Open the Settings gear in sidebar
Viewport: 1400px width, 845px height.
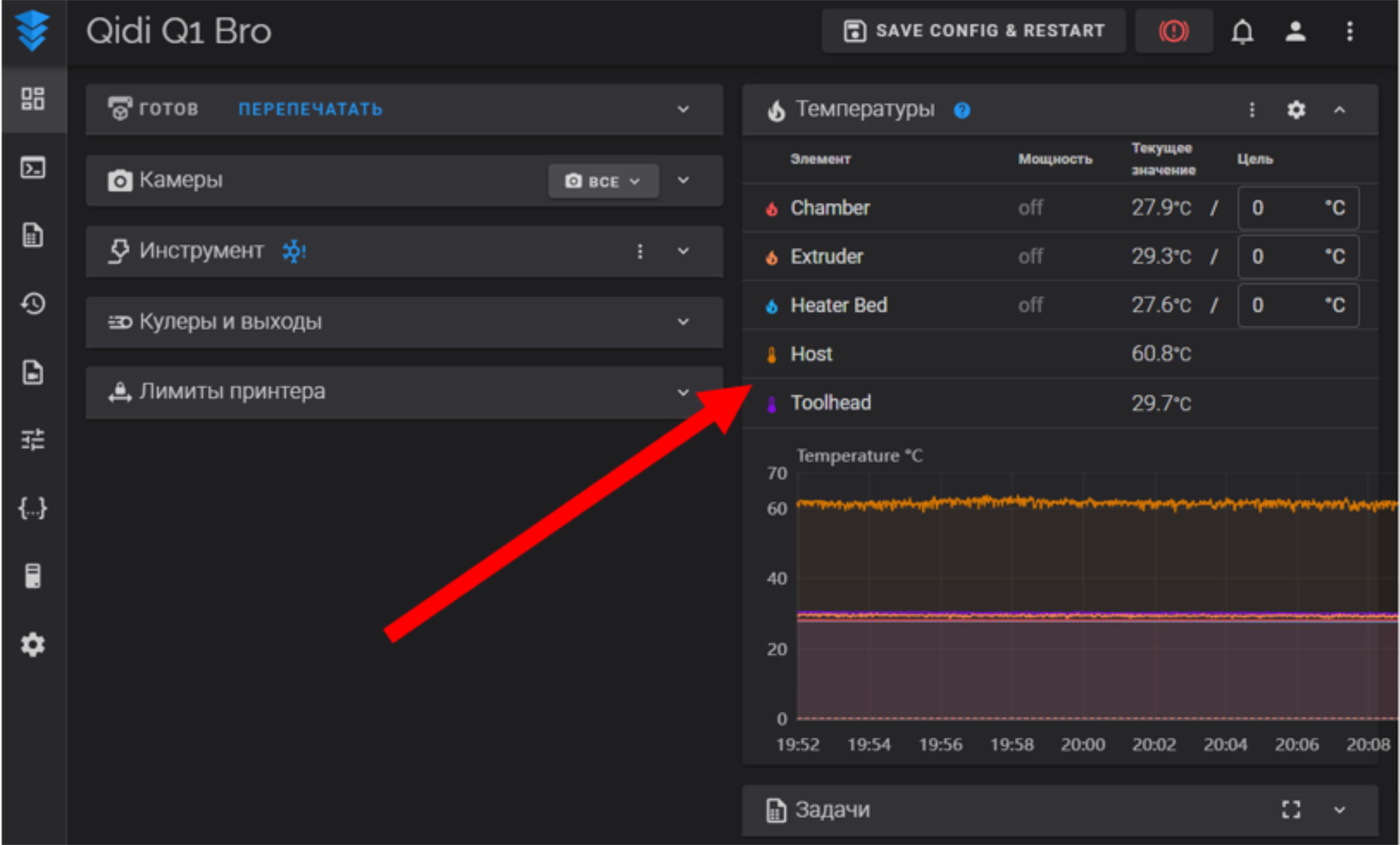32,645
